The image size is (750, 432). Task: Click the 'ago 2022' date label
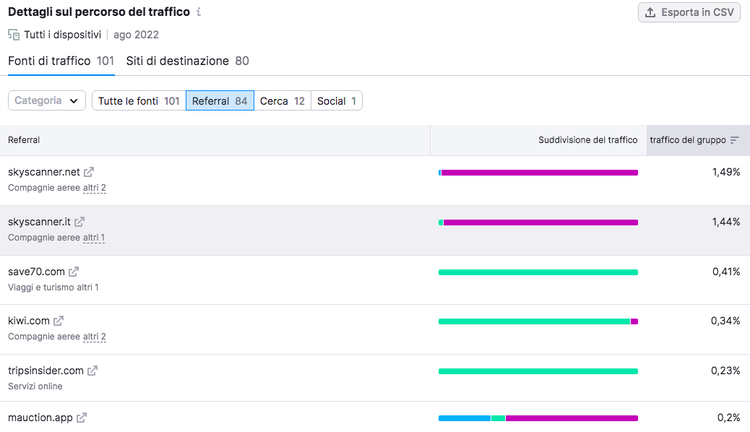click(x=136, y=35)
